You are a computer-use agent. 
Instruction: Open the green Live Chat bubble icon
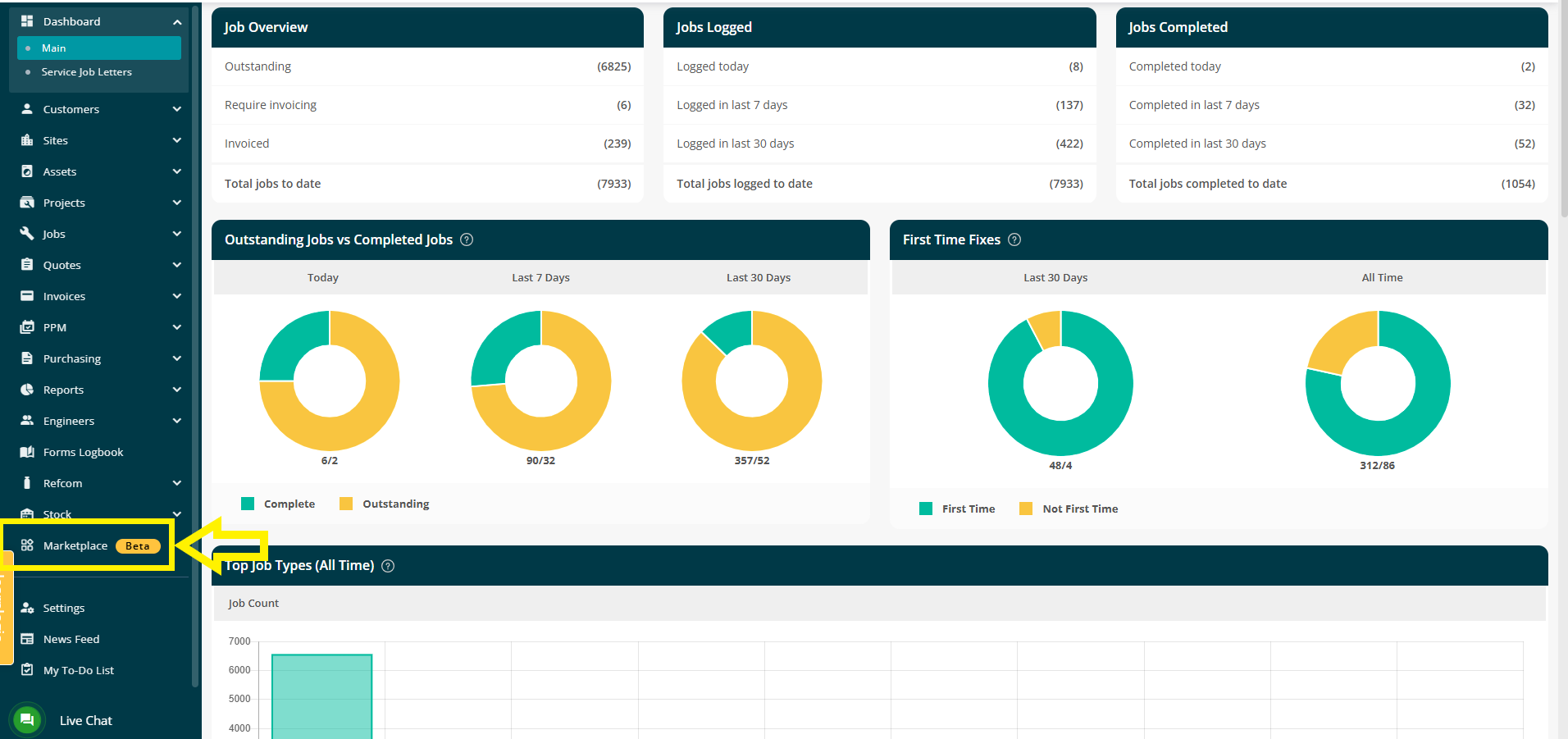[x=27, y=720]
